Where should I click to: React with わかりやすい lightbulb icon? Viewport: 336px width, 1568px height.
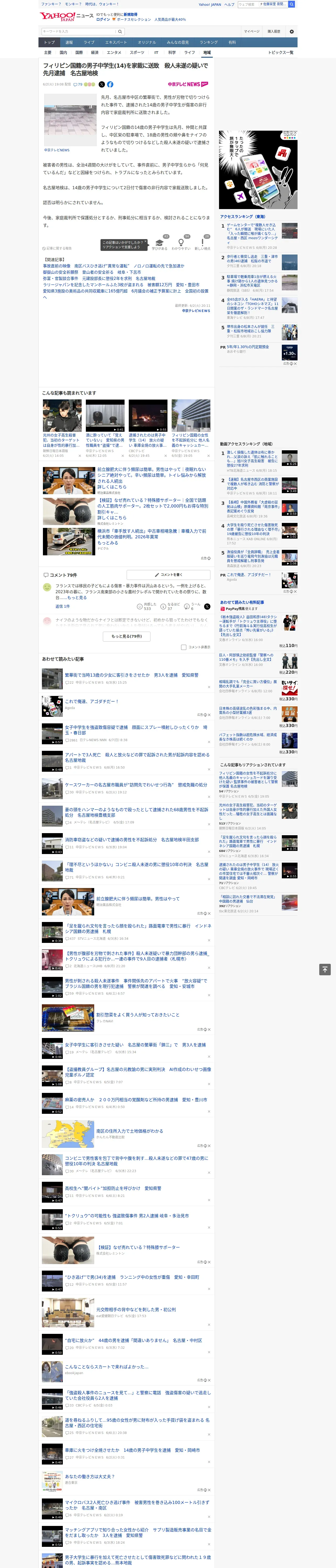(181, 243)
